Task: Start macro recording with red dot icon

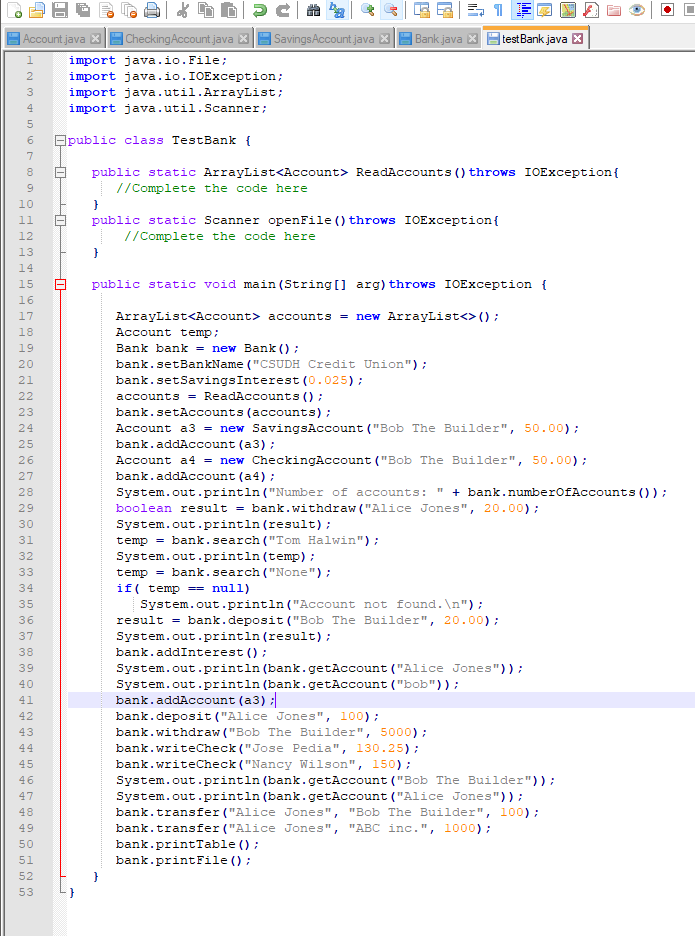Action: pos(668,10)
